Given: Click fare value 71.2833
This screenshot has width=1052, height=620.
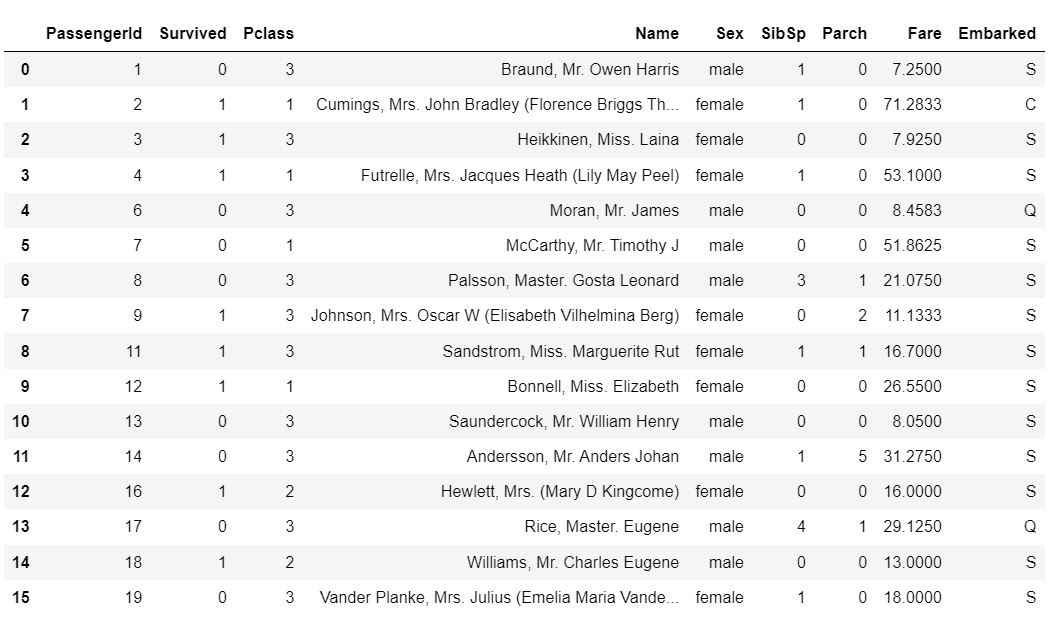Looking at the screenshot, I should coord(912,104).
